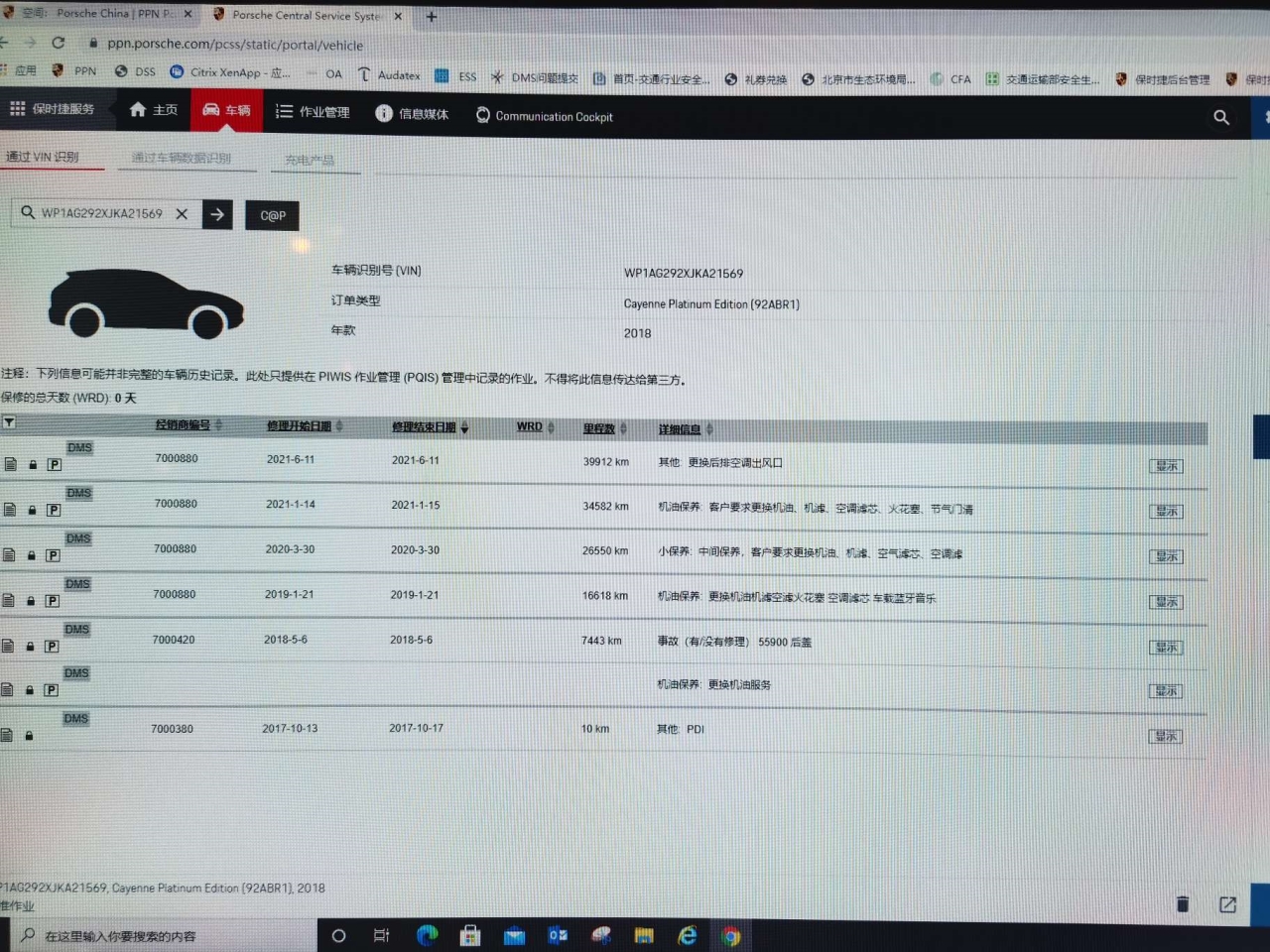This screenshot has height=952, width=1270.
Task: Open the DMS问题提交 bookmark
Action: pyautogui.click(x=534, y=77)
